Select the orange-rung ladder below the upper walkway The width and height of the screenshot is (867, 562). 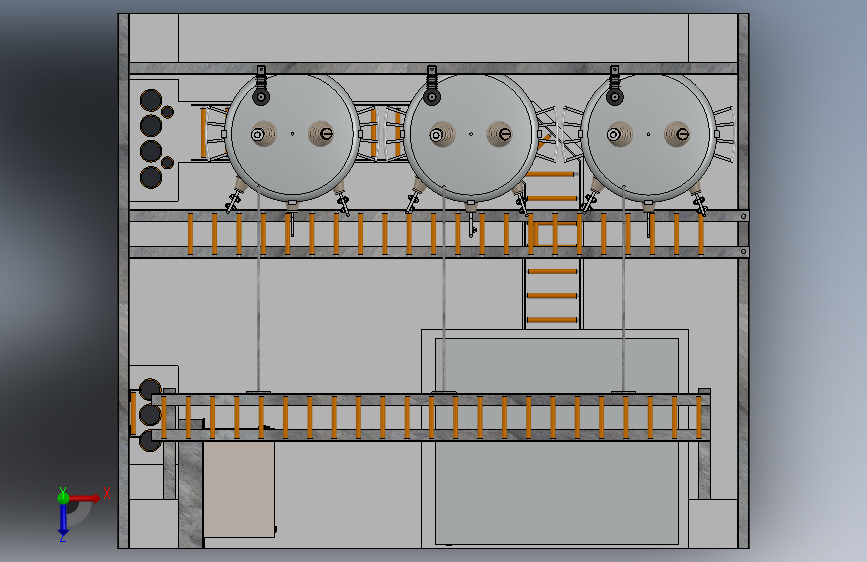coord(552,295)
